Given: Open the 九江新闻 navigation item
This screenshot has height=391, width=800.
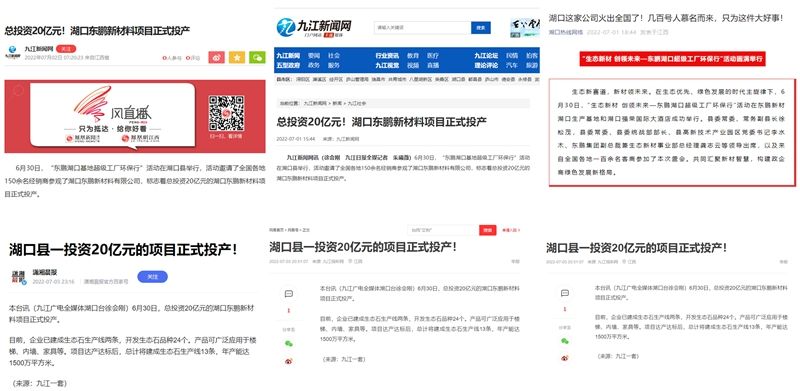Looking at the screenshot, I should pyautogui.click(x=288, y=55).
